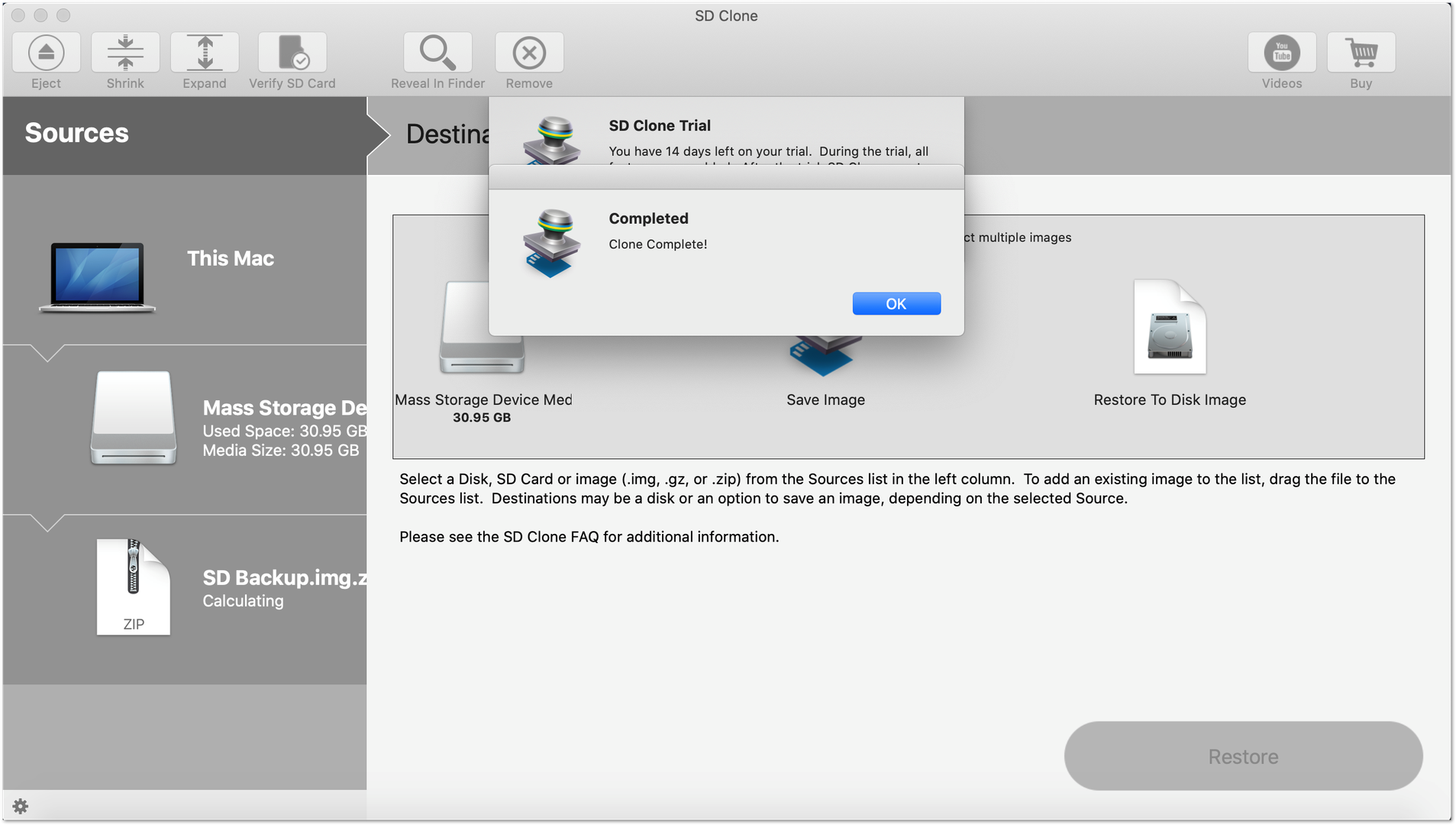This screenshot has width=1456, height=825.
Task: Click the stamp icon in the Completed dialog
Action: [551, 243]
